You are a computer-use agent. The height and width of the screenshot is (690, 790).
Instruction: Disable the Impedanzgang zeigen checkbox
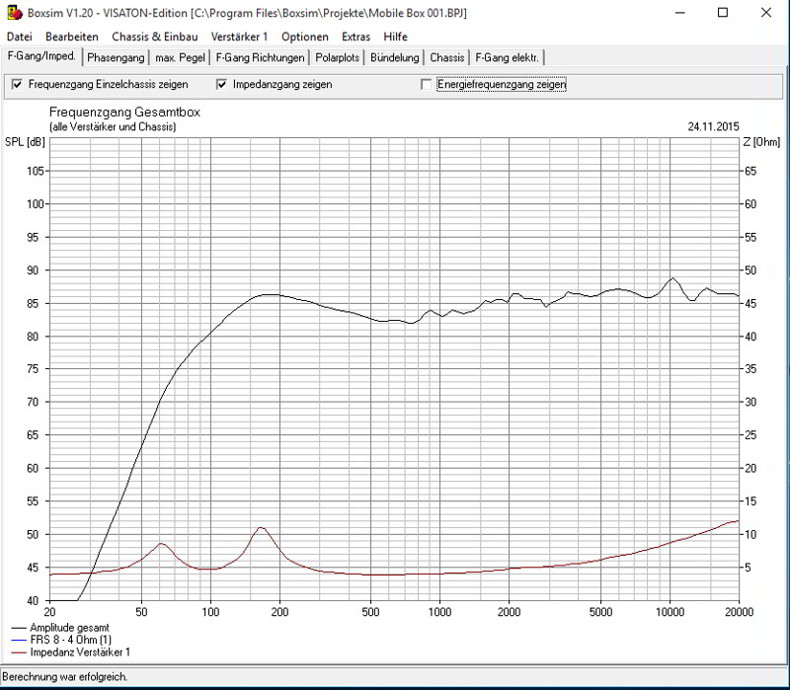(221, 85)
